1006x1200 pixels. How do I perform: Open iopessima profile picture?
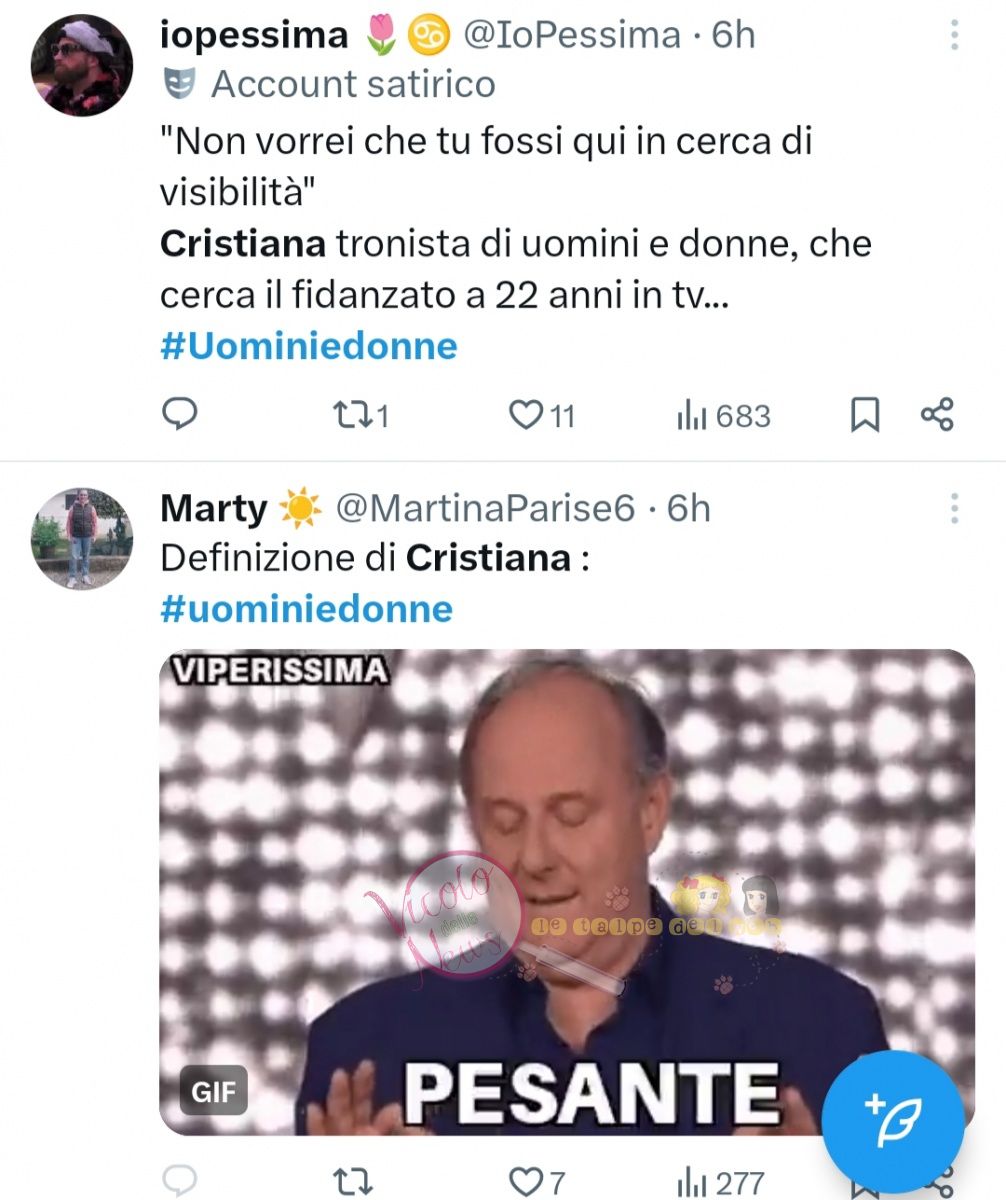point(82,66)
